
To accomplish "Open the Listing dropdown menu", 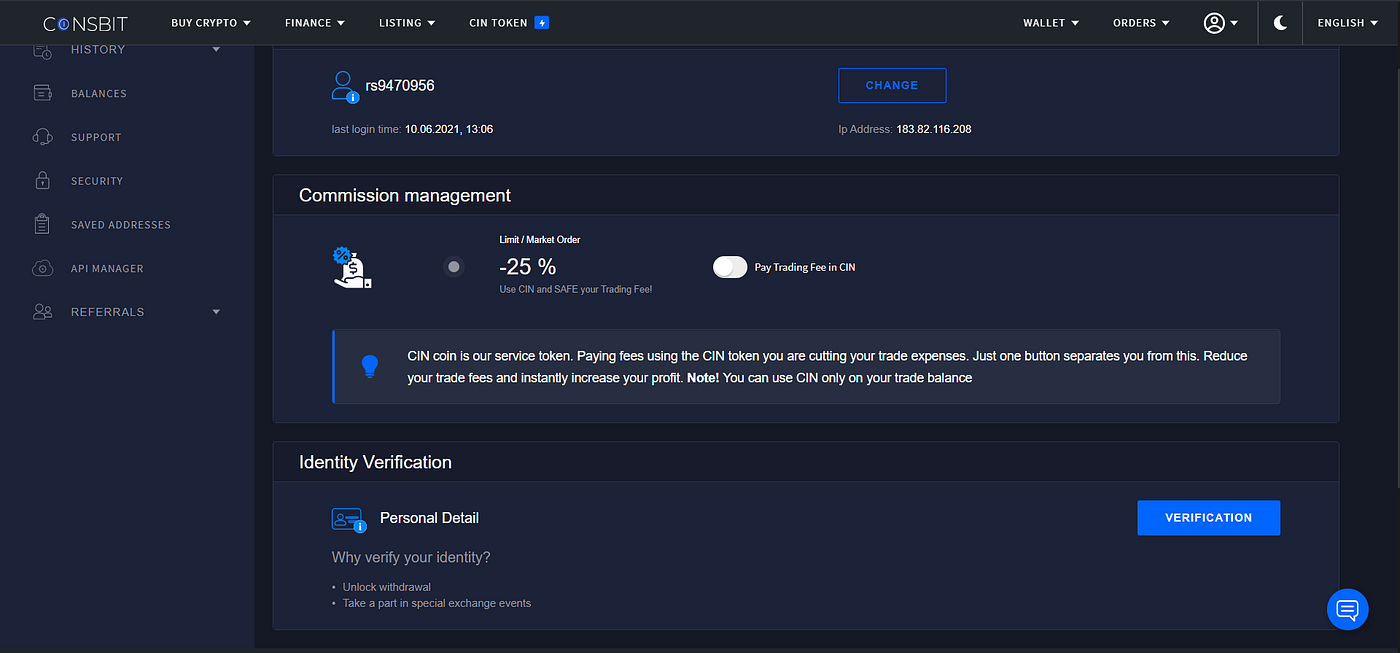I will point(407,23).
